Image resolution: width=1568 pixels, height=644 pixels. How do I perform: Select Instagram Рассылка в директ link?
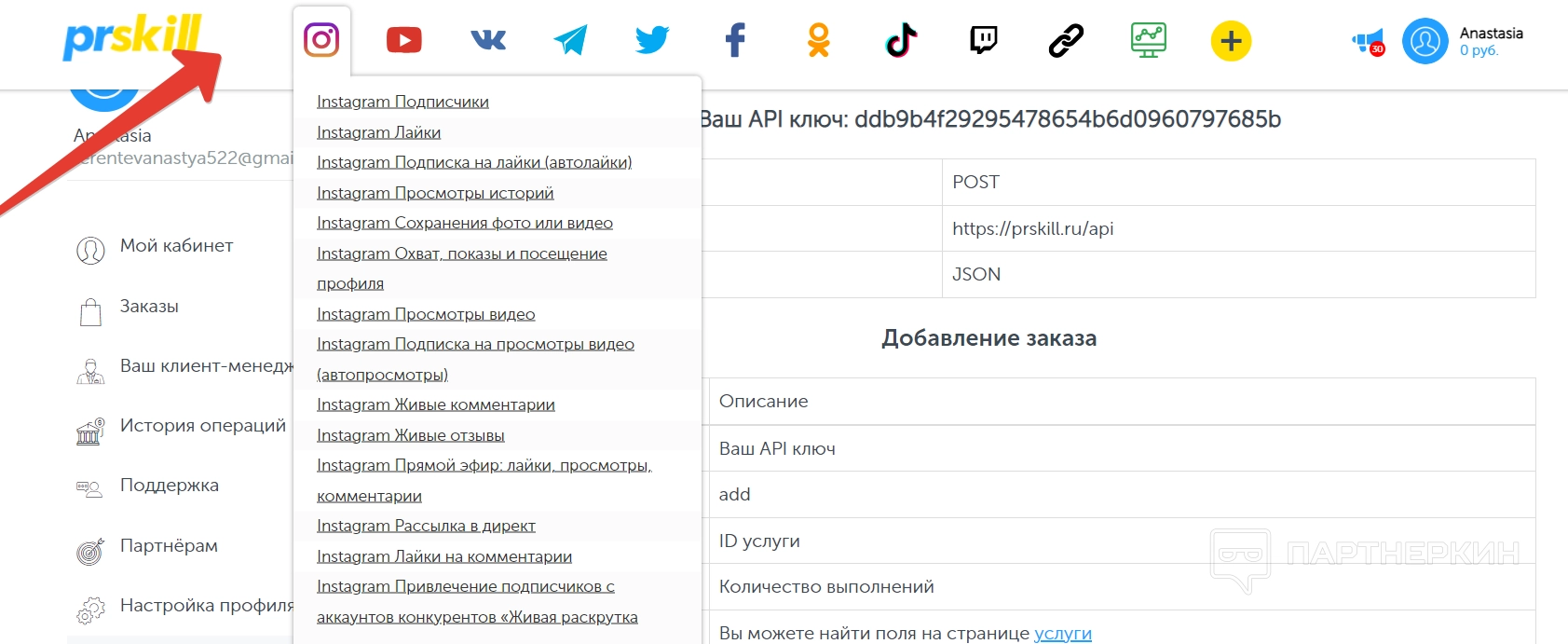coord(426,526)
